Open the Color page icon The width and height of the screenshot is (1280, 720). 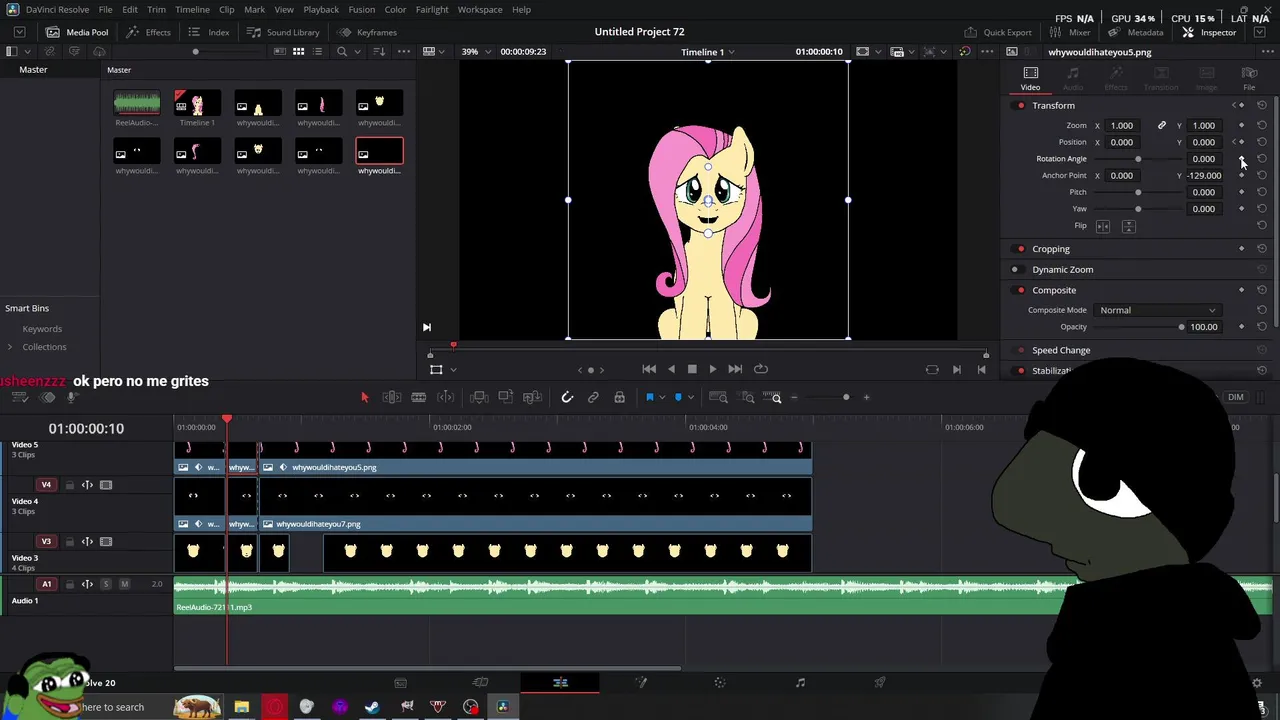pos(720,682)
